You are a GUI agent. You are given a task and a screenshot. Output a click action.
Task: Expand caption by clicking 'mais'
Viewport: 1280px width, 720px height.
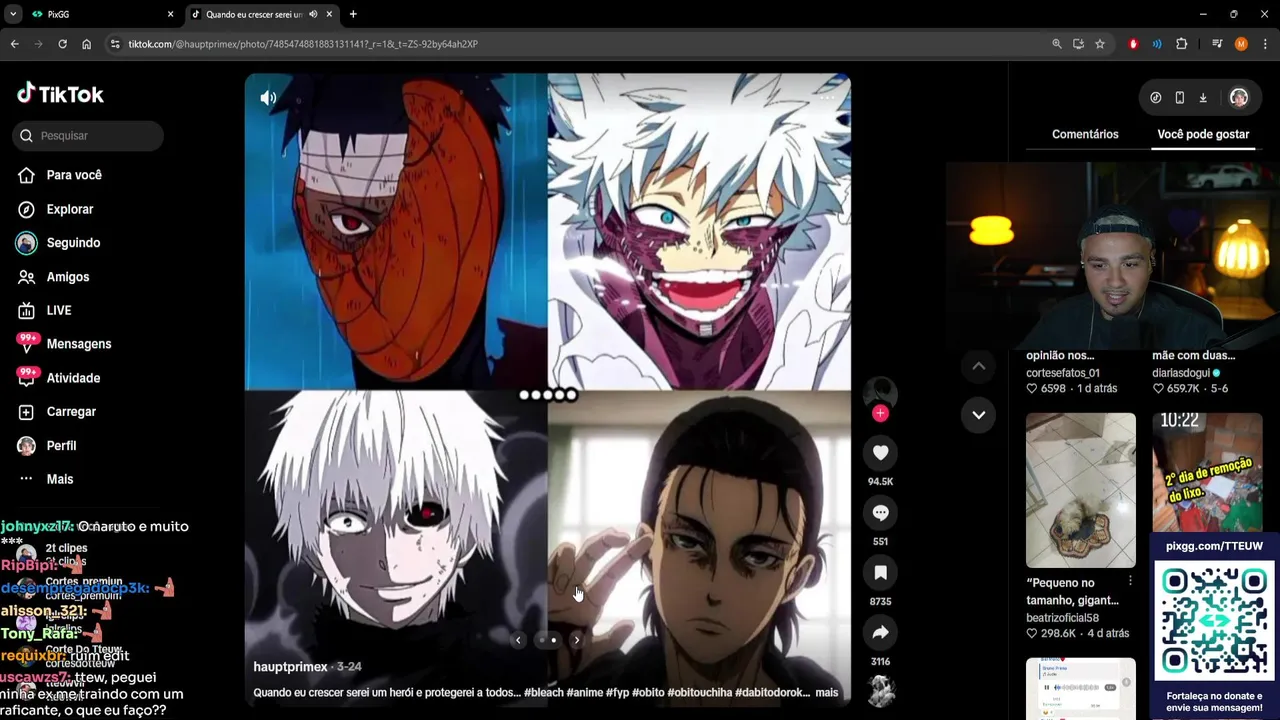tap(827, 692)
